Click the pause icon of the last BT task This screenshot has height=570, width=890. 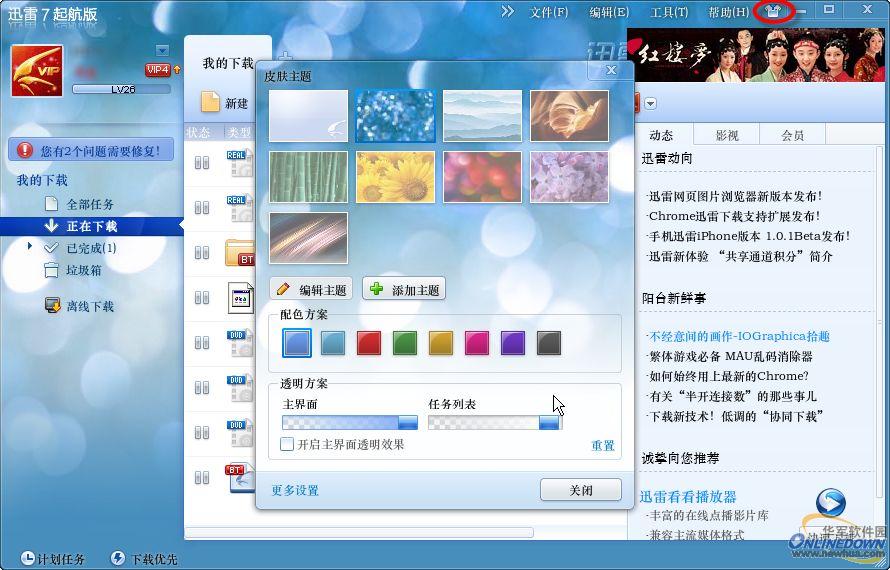tap(202, 477)
